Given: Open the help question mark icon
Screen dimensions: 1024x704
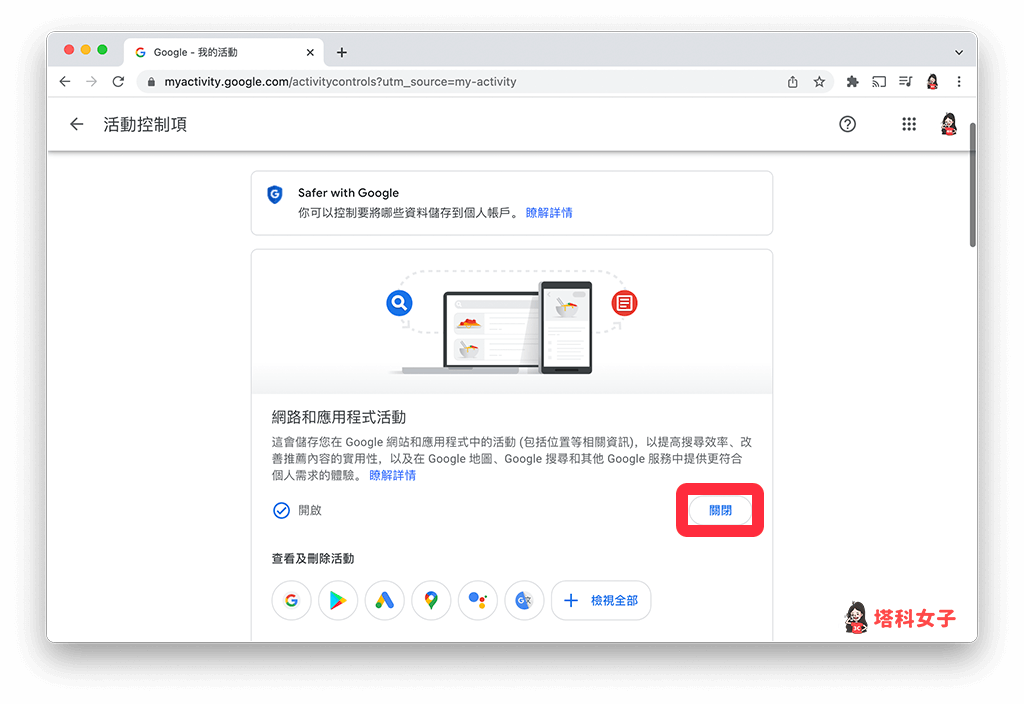Looking at the screenshot, I should 847,124.
